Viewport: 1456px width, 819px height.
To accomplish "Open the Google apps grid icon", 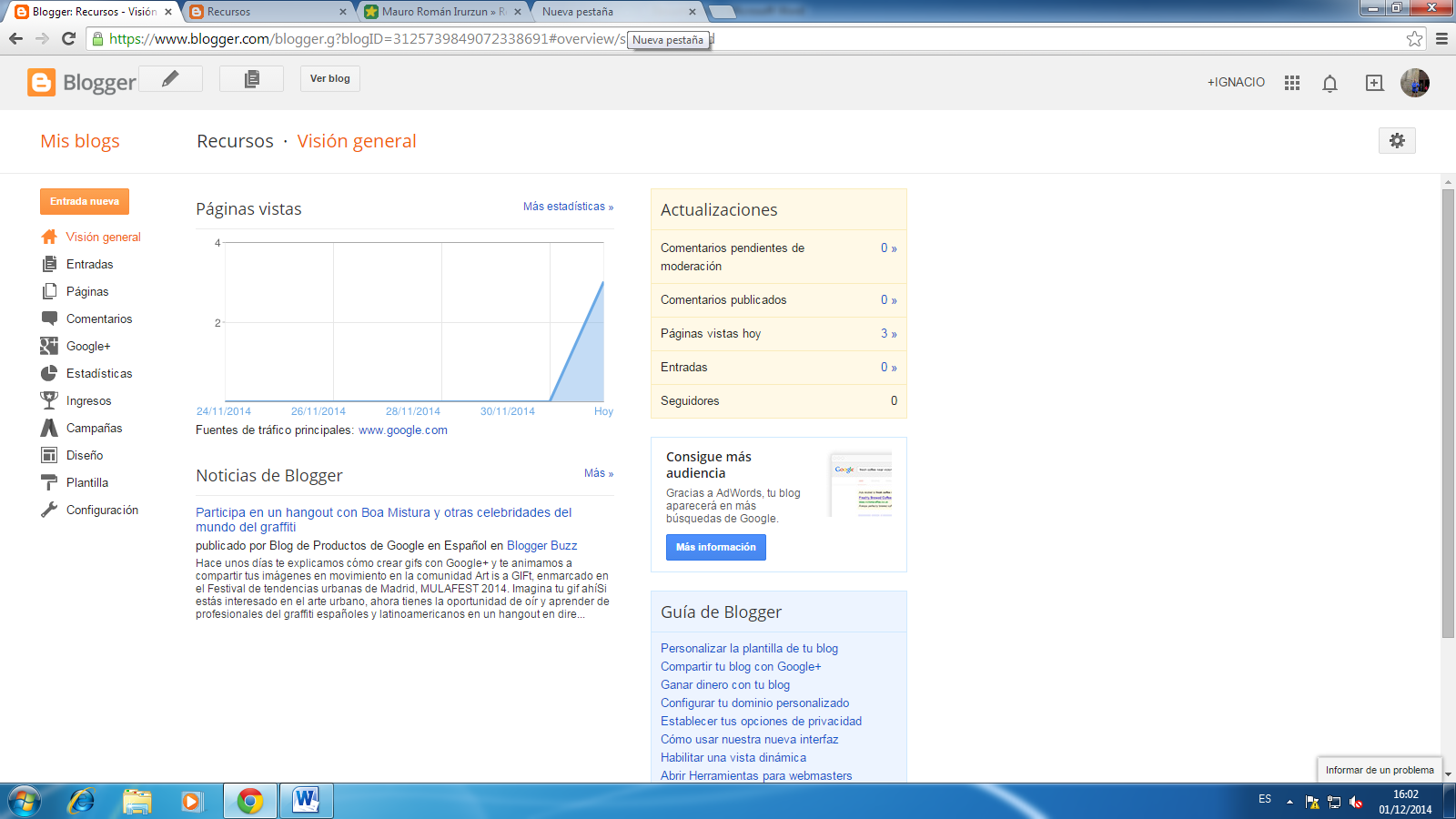I will pos(1292,83).
